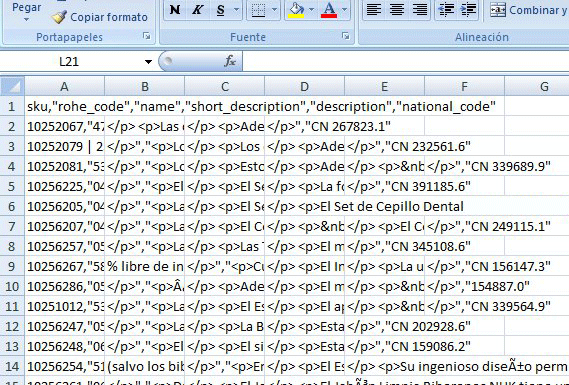Viewport: 569px width, 385px height.
Task: Center text horizontally
Action: (397, 10)
